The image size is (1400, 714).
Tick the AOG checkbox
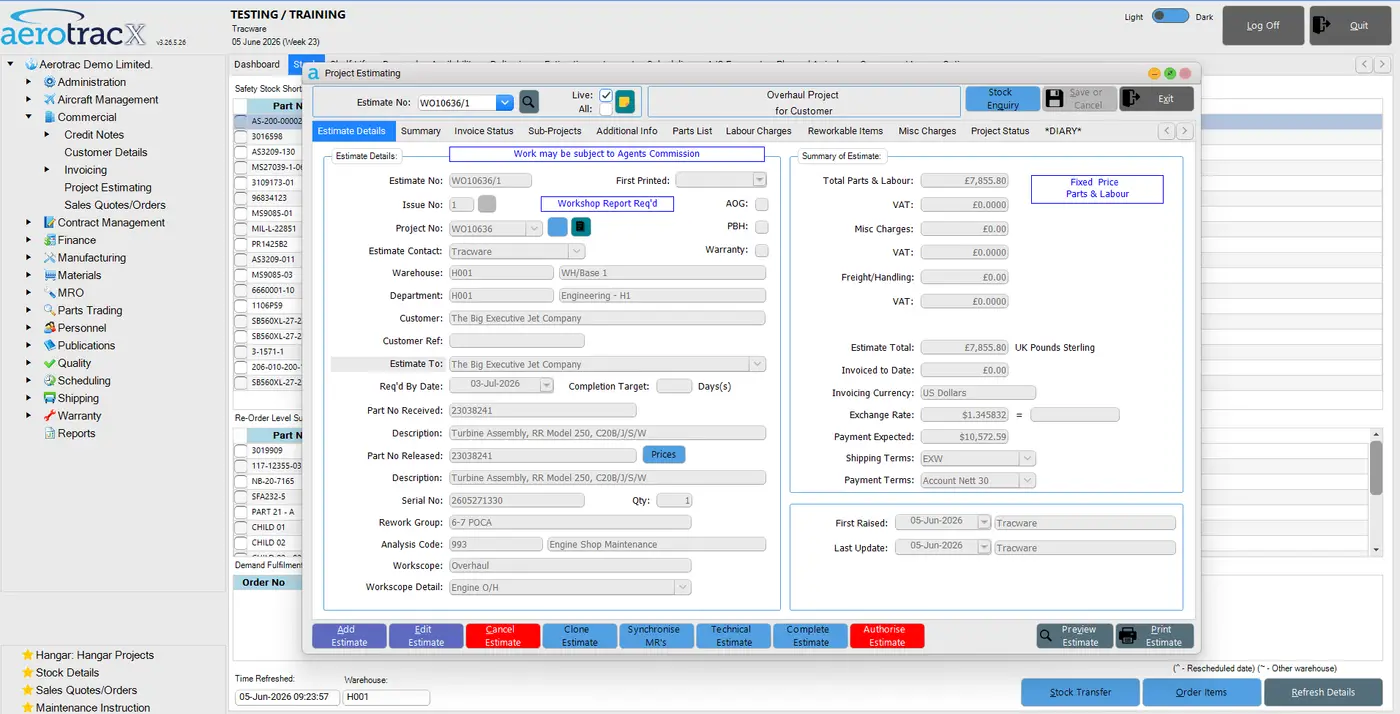click(x=762, y=204)
